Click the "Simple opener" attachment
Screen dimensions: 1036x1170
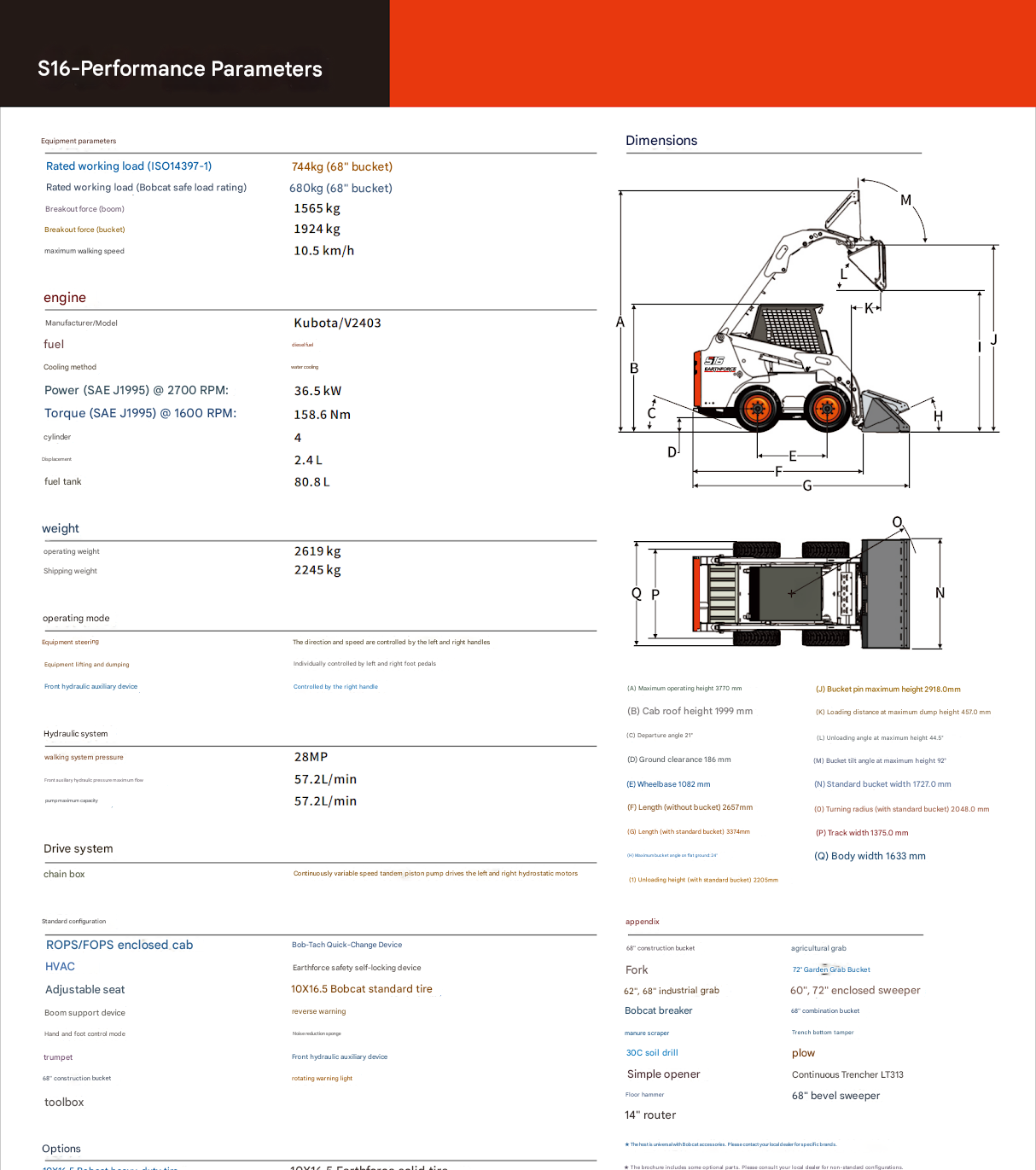pos(664,1074)
